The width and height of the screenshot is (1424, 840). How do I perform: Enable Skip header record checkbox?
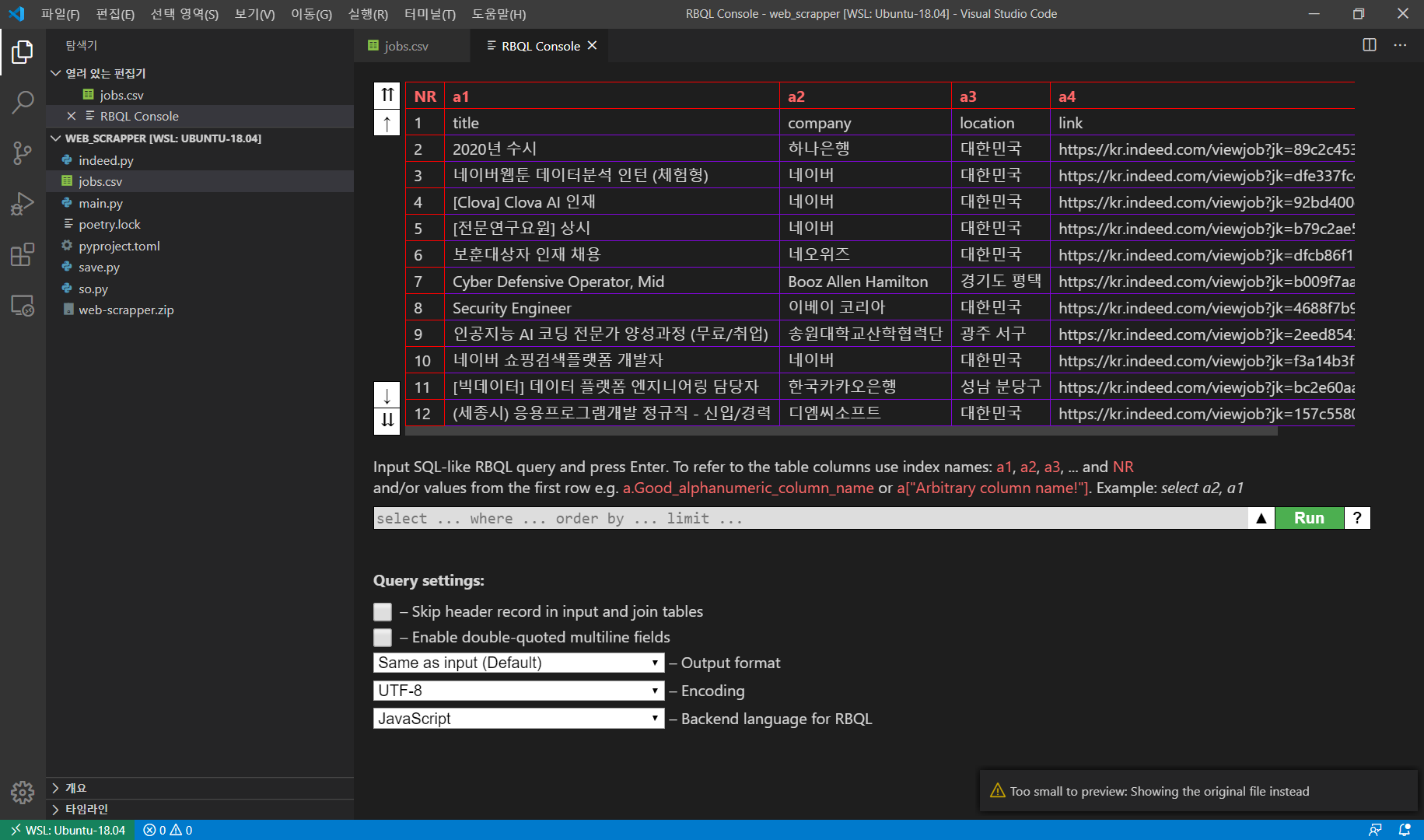point(383,612)
